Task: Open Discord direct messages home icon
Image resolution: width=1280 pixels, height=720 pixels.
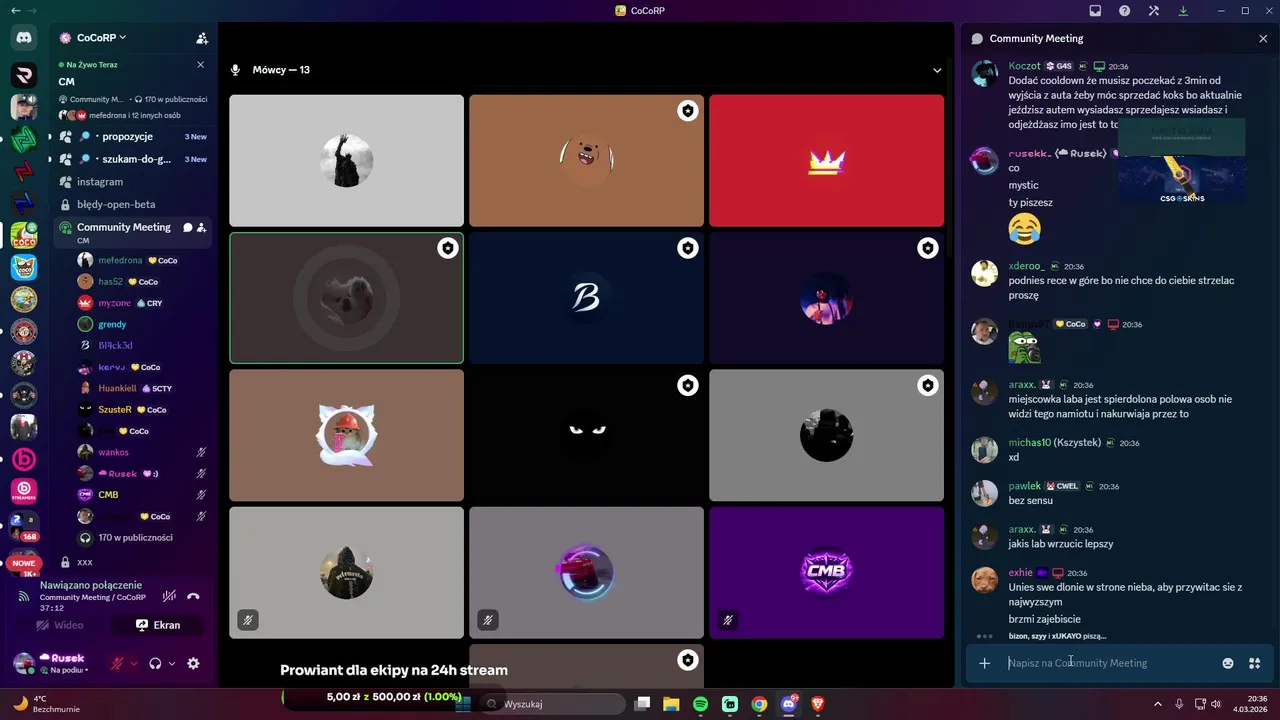Action: 24,38
